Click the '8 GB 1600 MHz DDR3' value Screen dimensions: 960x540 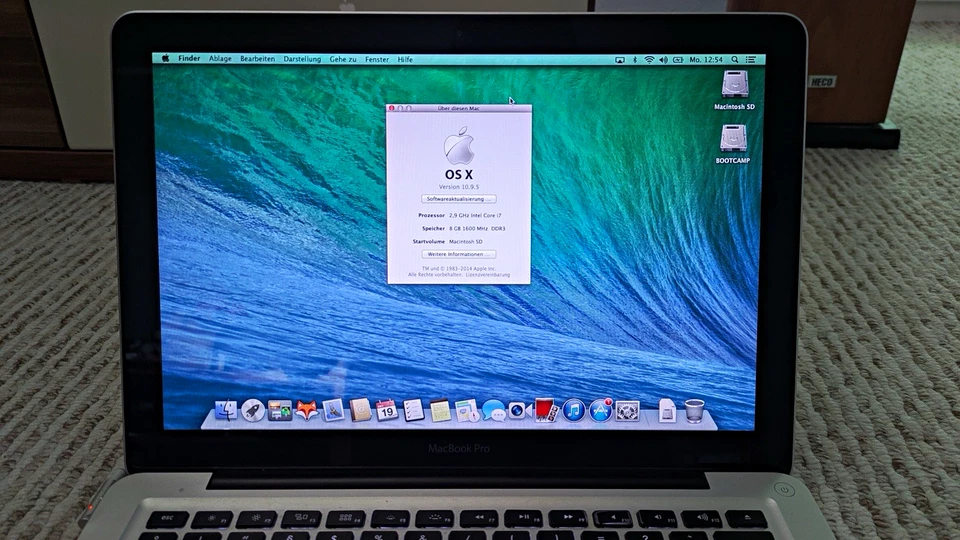477,228
